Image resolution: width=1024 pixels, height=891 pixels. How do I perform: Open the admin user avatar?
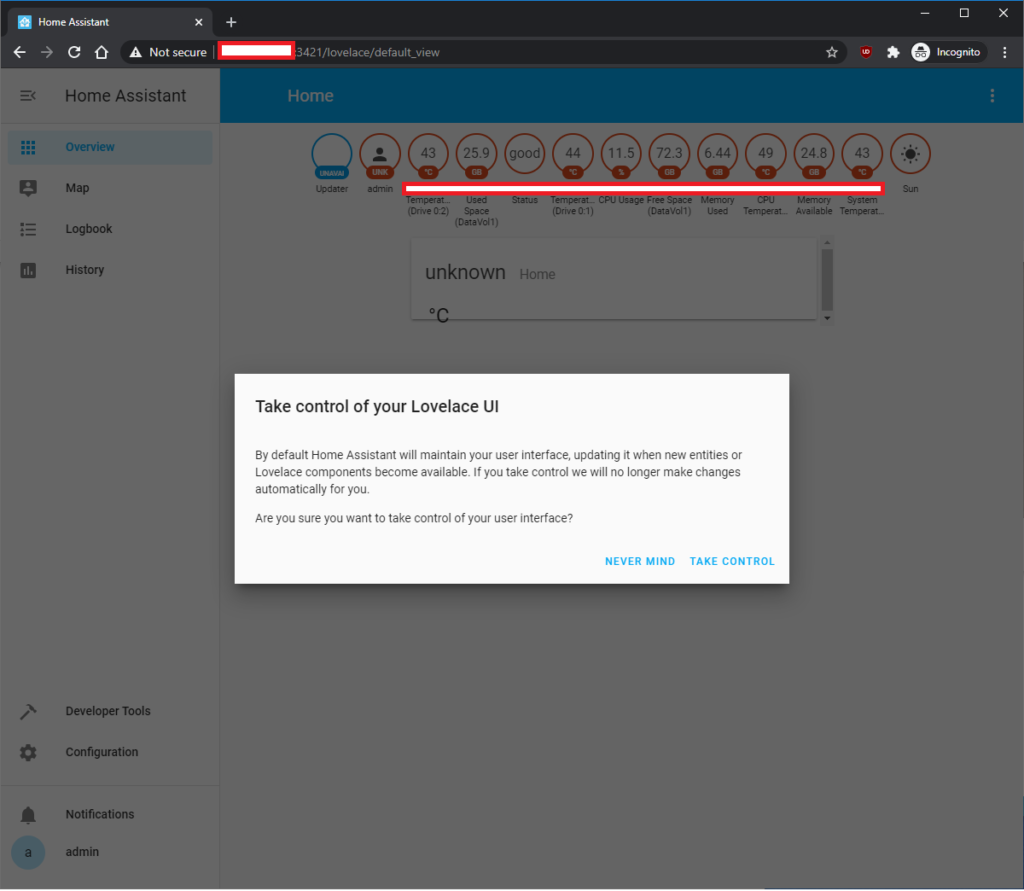tap(28, 852)
